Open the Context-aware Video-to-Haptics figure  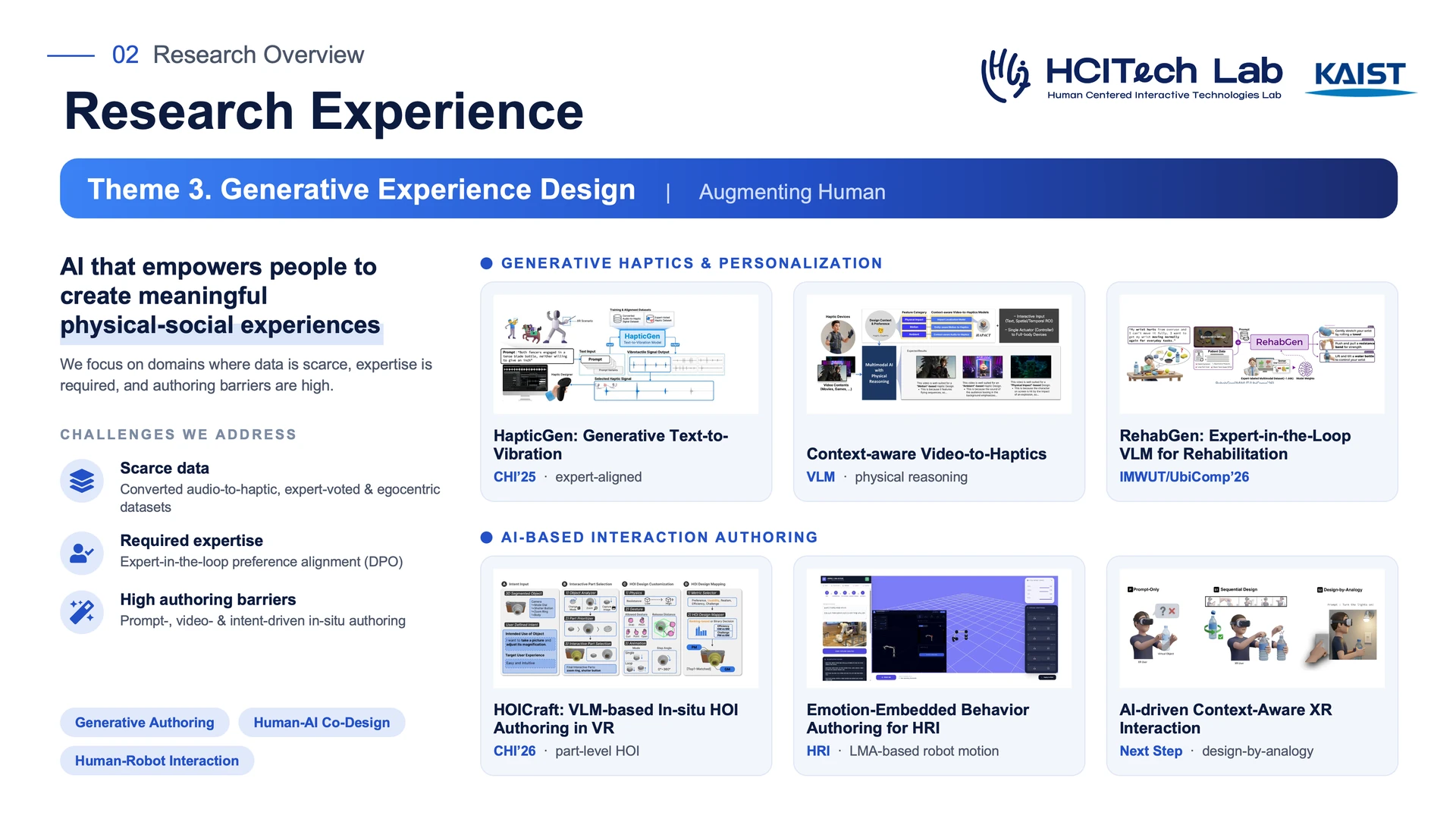[939, 354]
